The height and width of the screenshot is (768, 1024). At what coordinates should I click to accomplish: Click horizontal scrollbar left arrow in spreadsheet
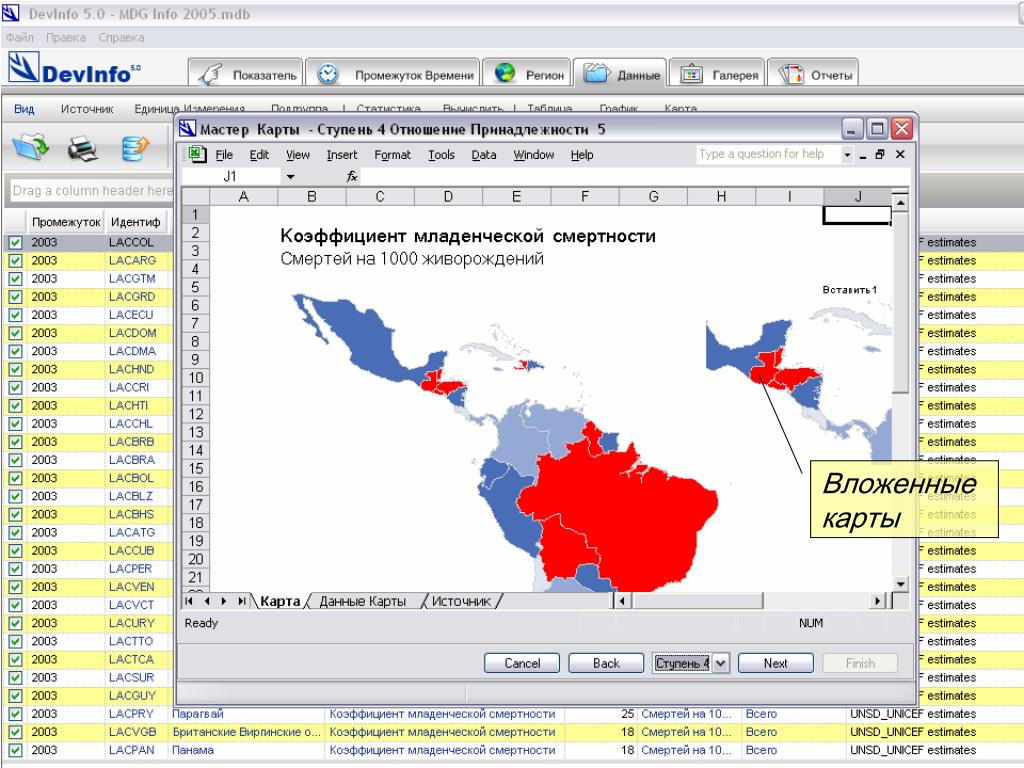[622, 601]
